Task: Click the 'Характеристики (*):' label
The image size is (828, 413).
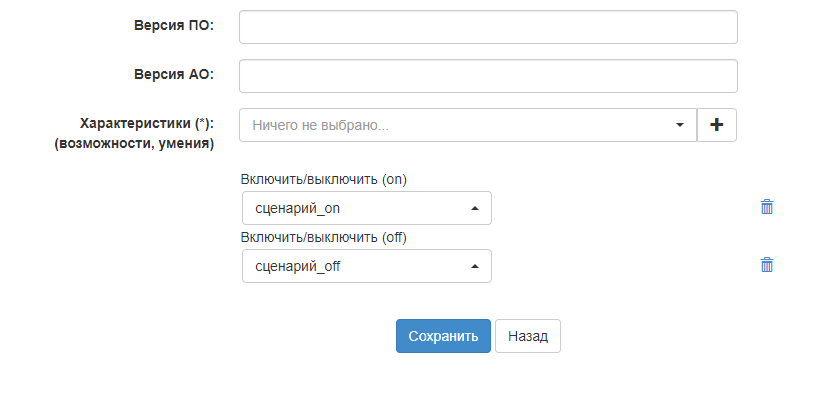Action: (147, 123)
